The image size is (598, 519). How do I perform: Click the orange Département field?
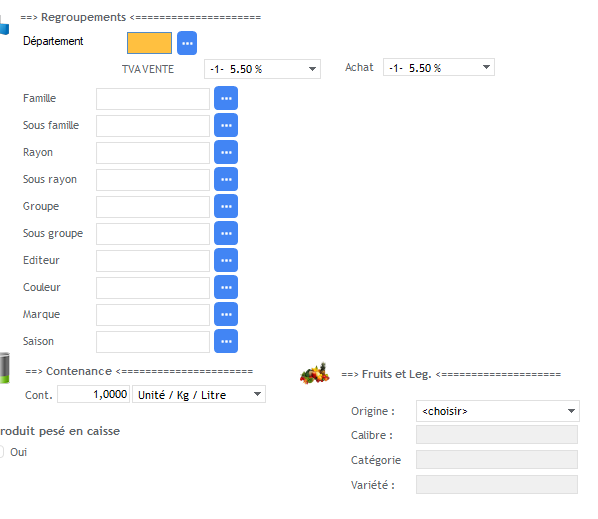(x=149, y=43)
